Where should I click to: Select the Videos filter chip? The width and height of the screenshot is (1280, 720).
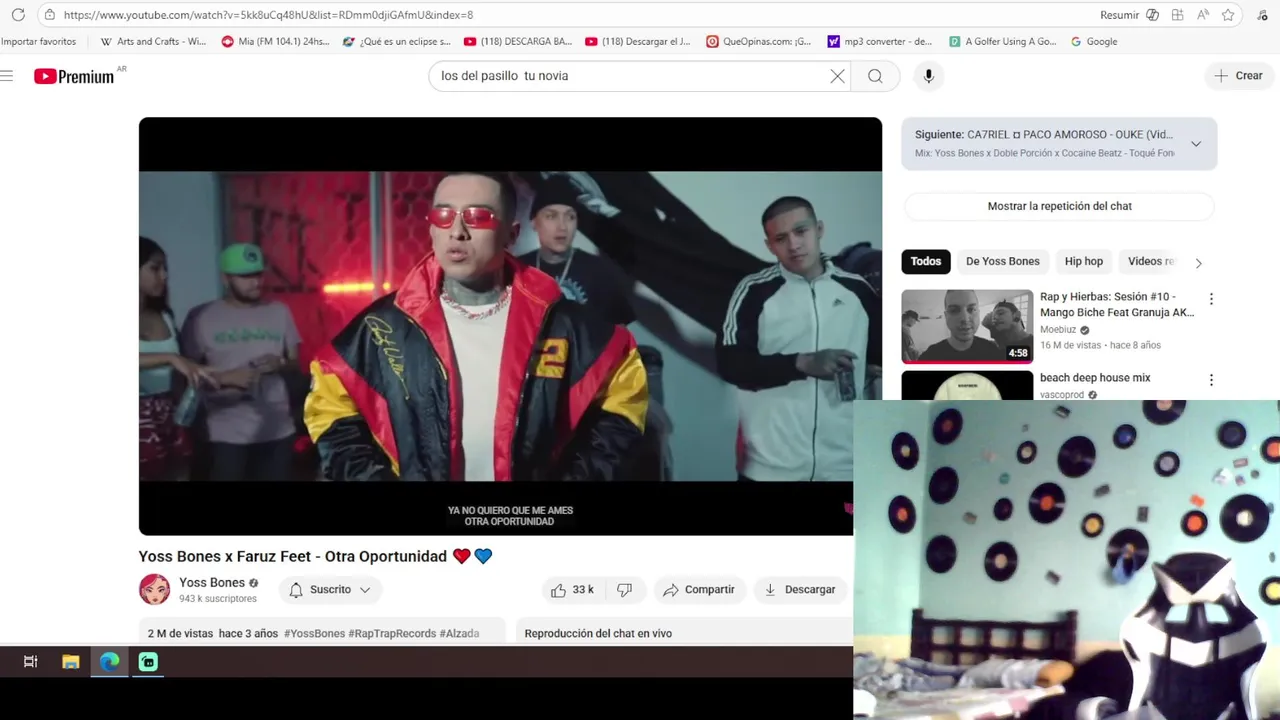point(1151,261)
